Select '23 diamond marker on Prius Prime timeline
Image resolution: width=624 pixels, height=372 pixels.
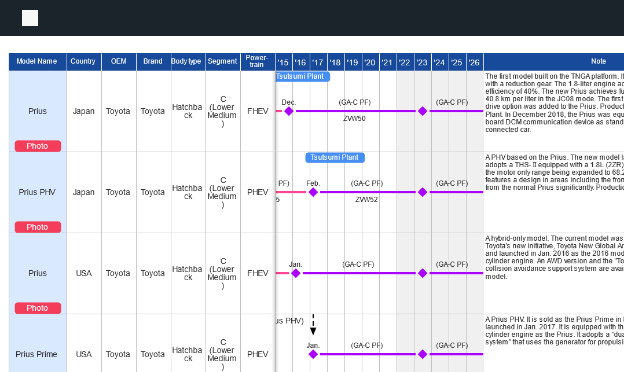[x=423, y=354]
